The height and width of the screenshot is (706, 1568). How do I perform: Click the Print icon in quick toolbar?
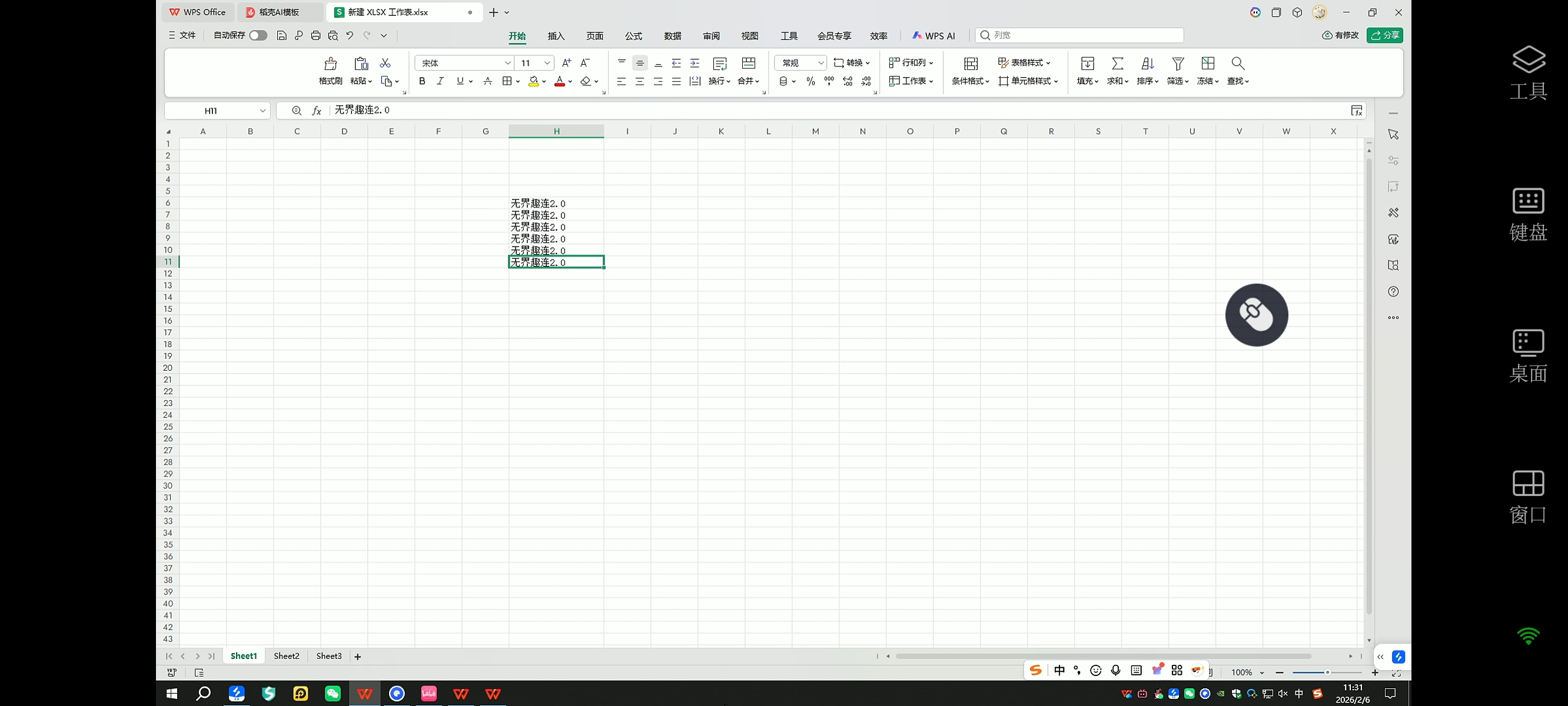coord(315,36)
